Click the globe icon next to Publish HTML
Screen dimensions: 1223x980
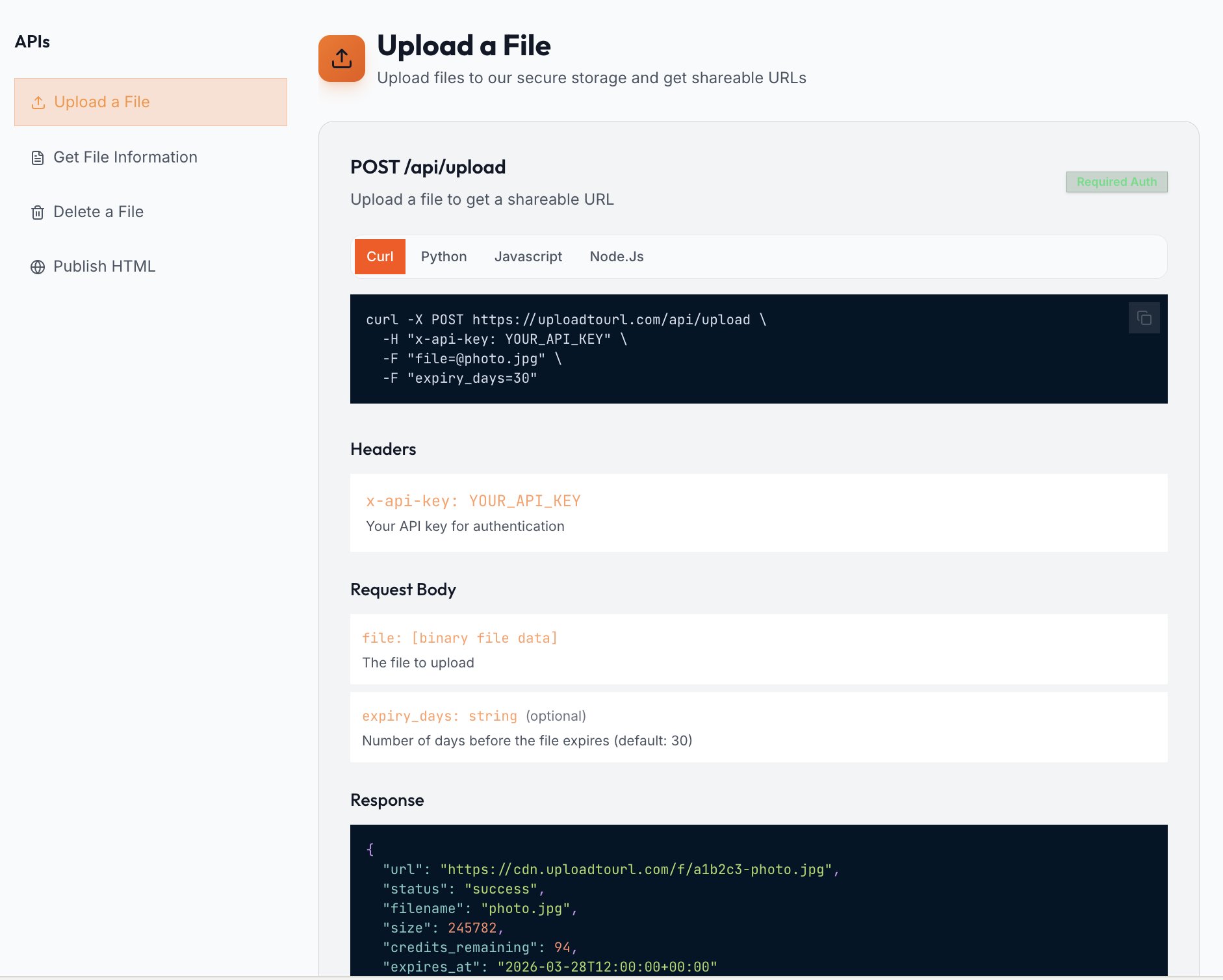[38, 267]
